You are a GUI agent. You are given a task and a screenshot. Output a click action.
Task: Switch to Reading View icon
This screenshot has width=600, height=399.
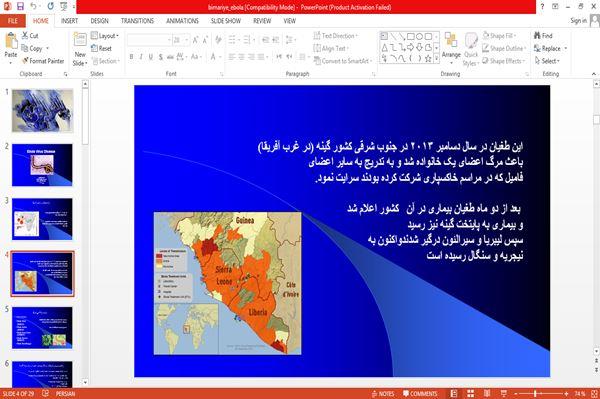487,394
